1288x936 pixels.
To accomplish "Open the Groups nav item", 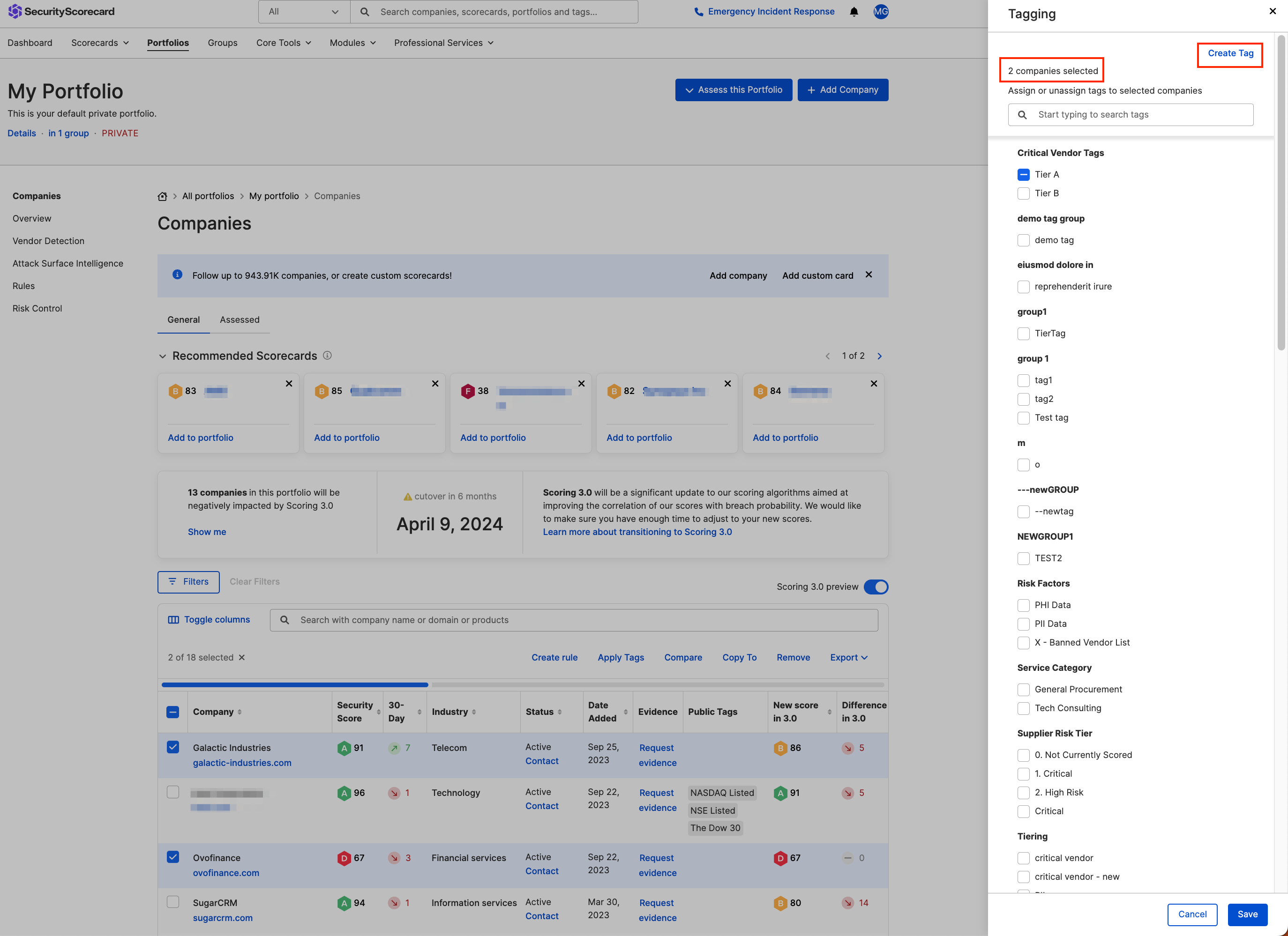I will coord(223,43).
